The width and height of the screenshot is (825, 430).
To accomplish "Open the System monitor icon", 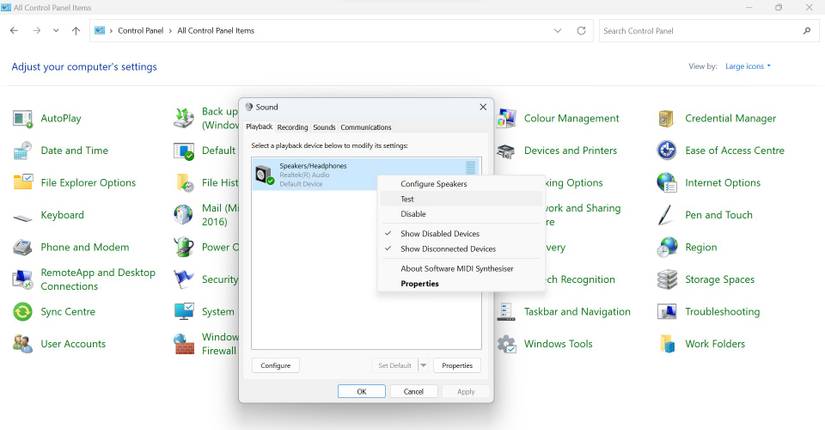I will tap(184, 312).
